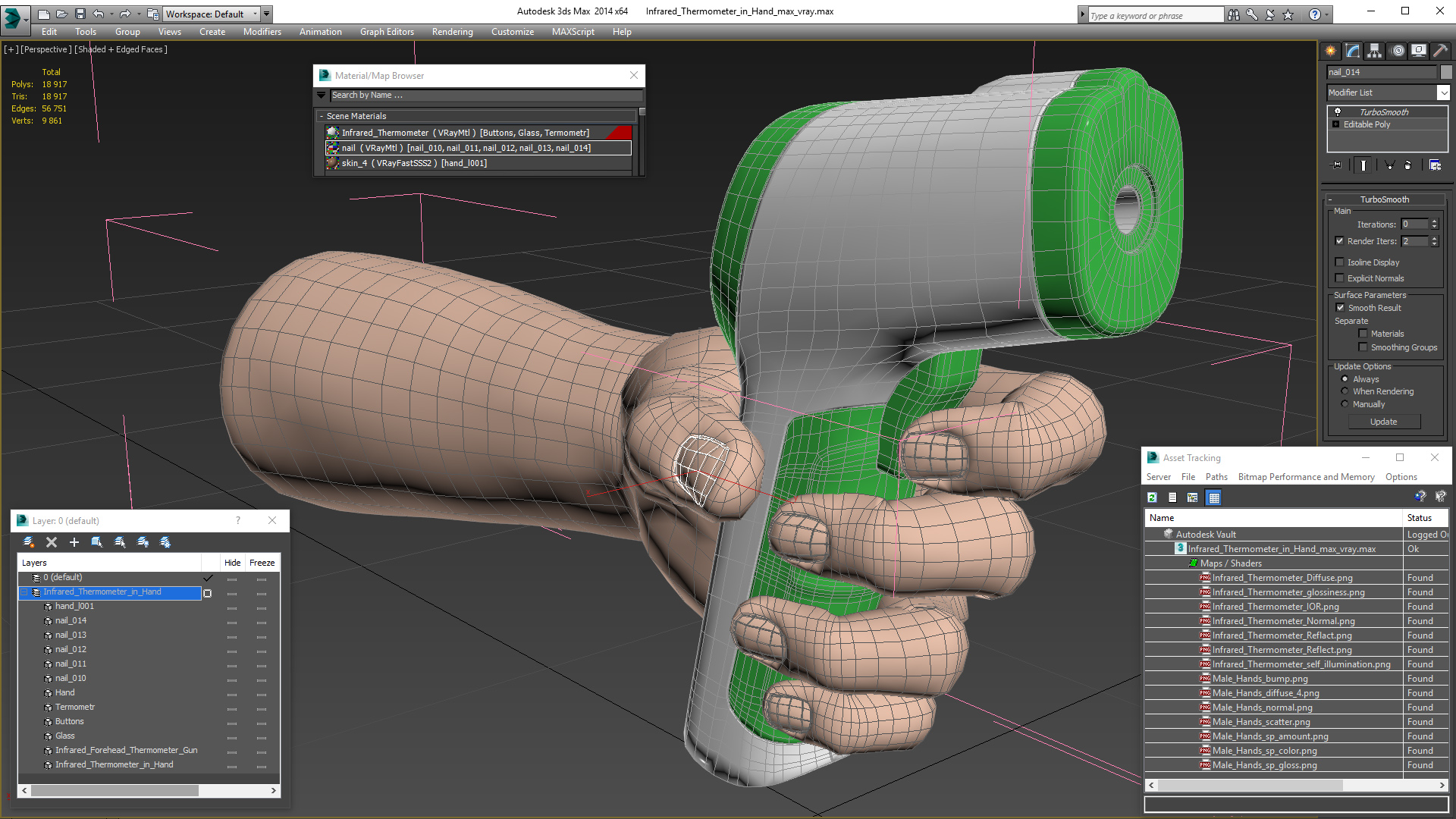Click the nail_014 object color swatch

(x=1446, y=72)
